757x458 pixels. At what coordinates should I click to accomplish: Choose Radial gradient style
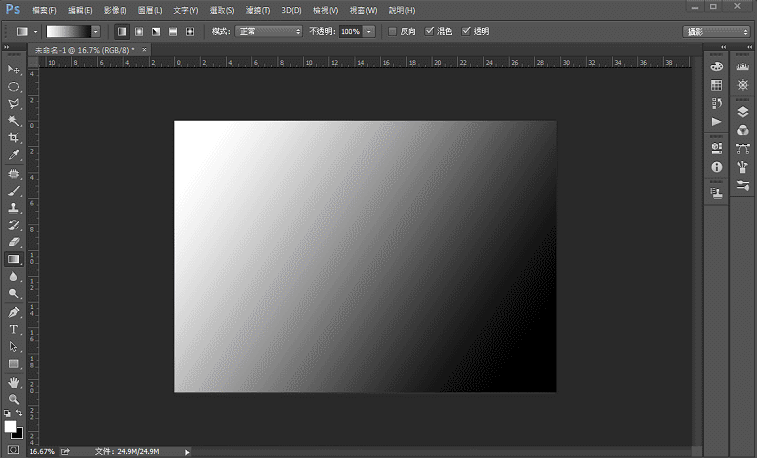pyautogui.click(x=139, y=31)
